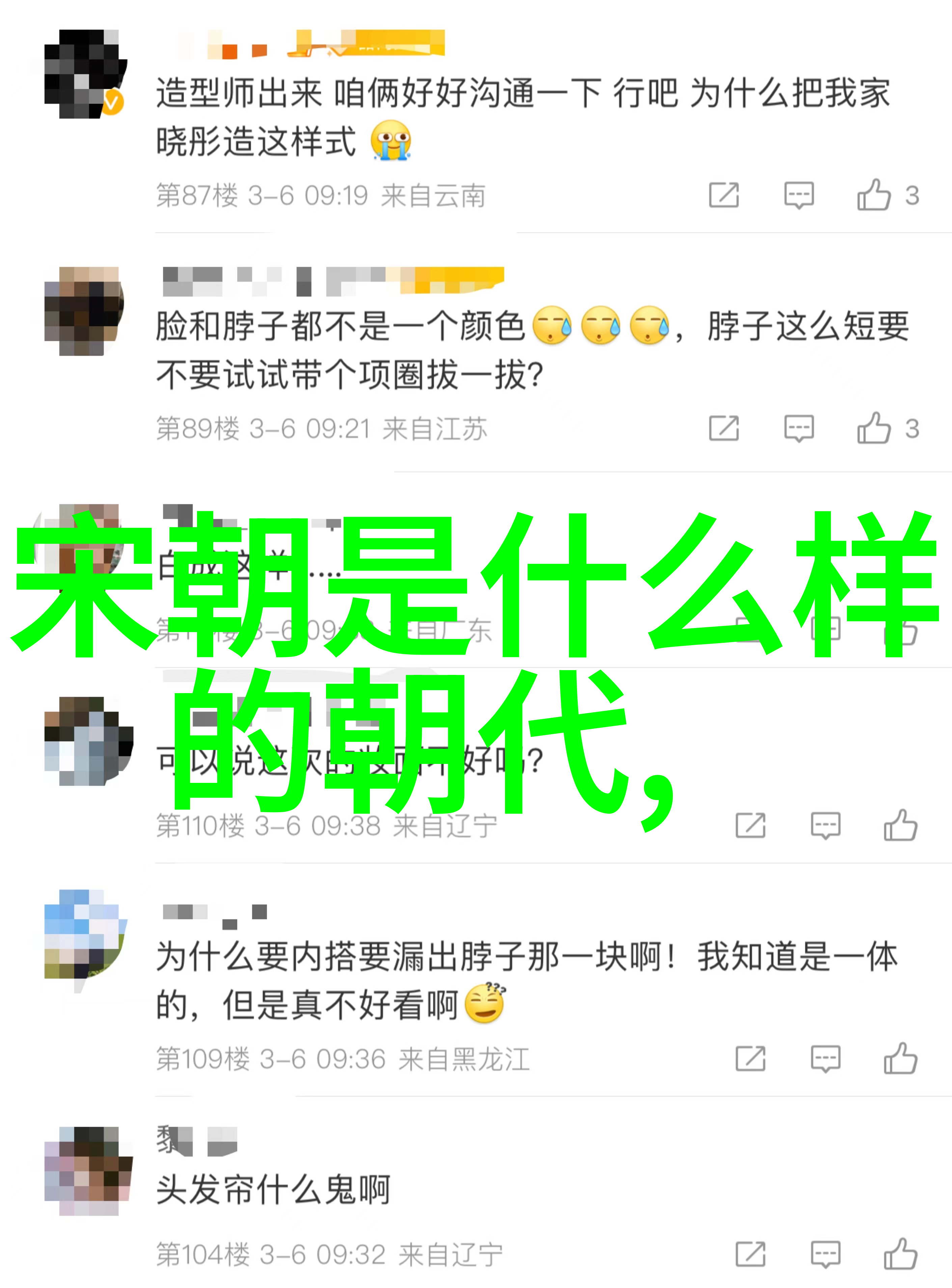Reply to the floor 110 comment
The width and height of the screenshot is (952, 1288).
click(825, 826)
